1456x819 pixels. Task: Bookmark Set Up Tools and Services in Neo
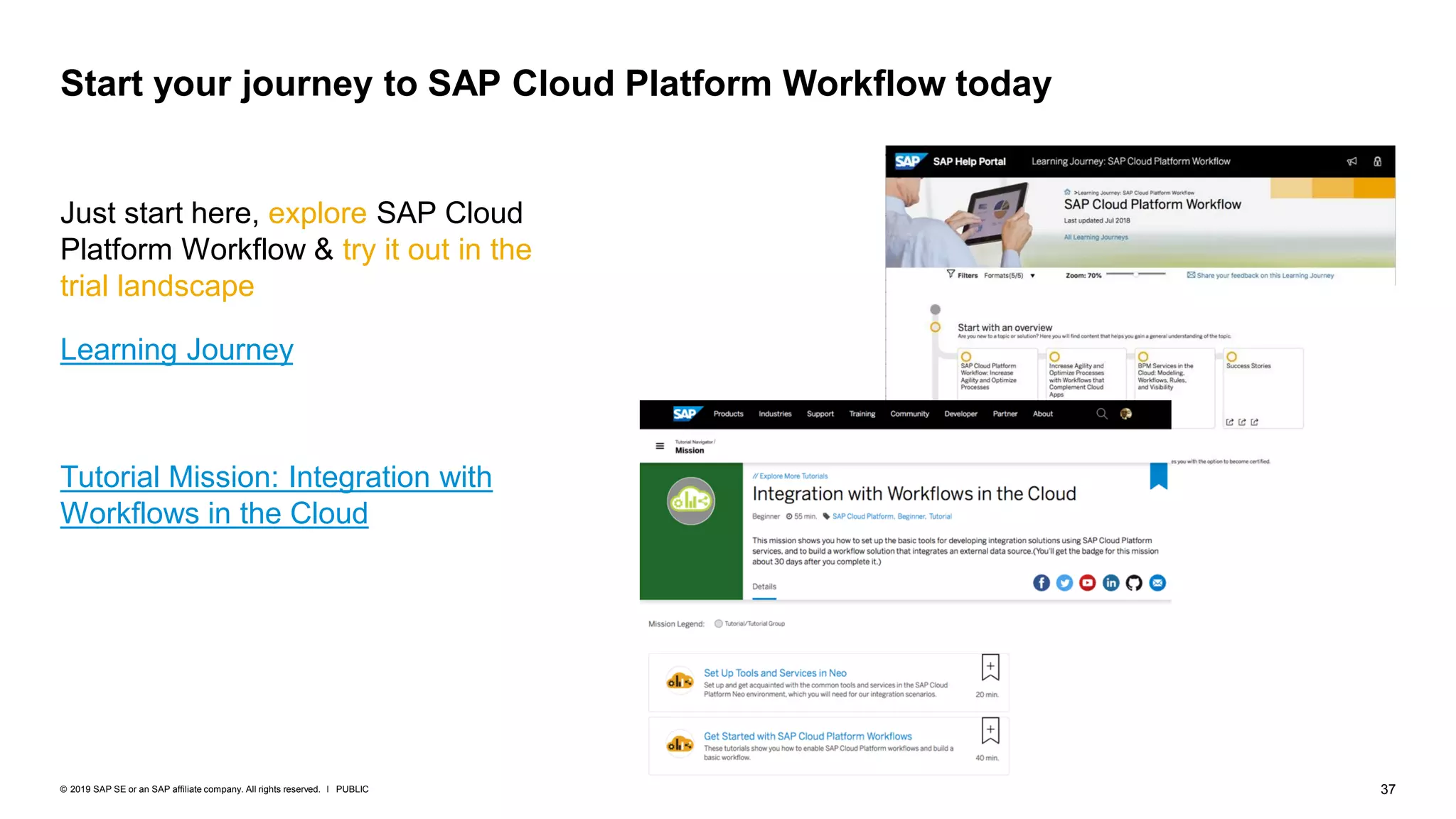990,668
